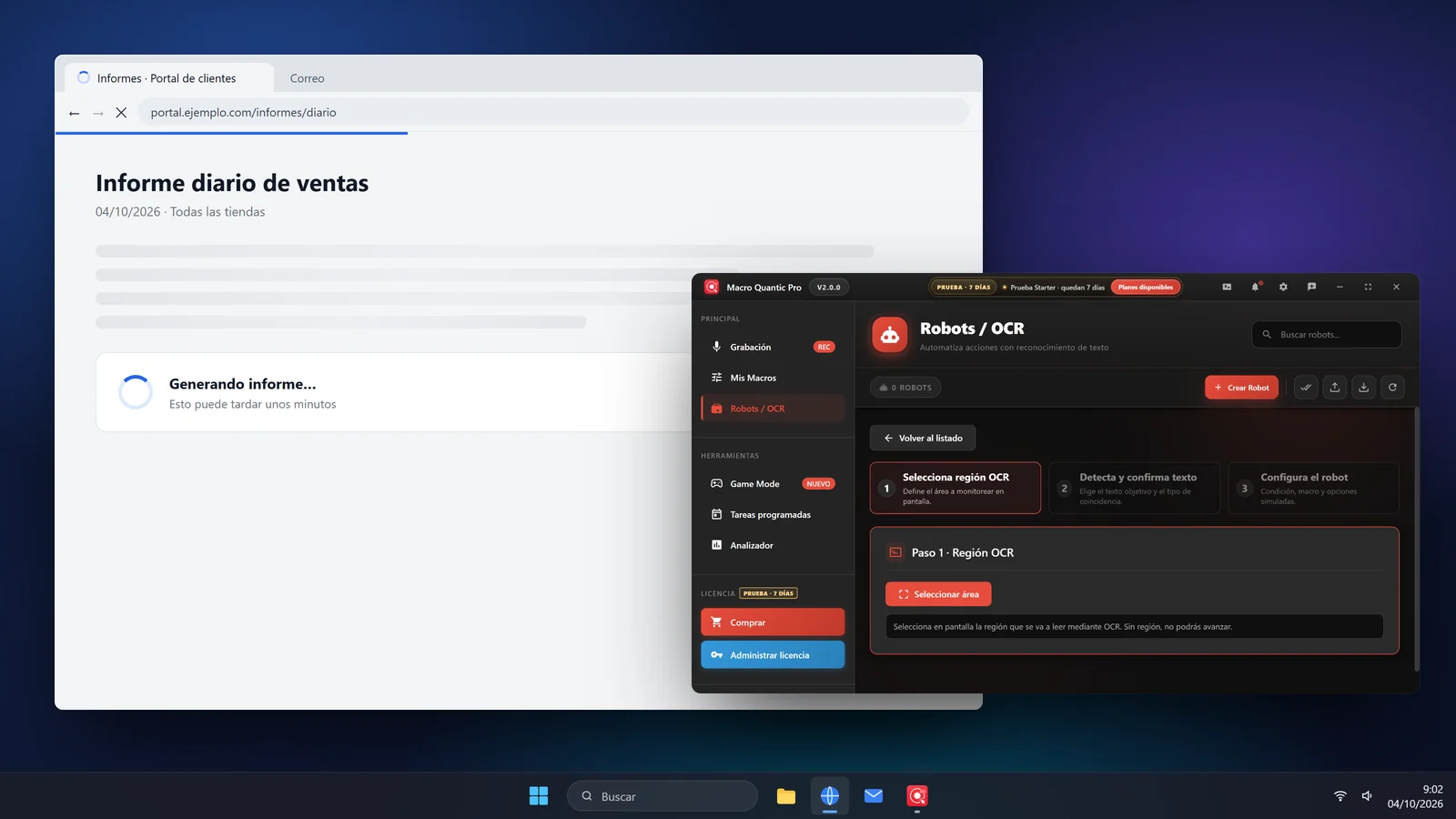The image size is (1456, 819).
Task: Click the 0 ROBOTS counter pill
Action: pos(906,388)
